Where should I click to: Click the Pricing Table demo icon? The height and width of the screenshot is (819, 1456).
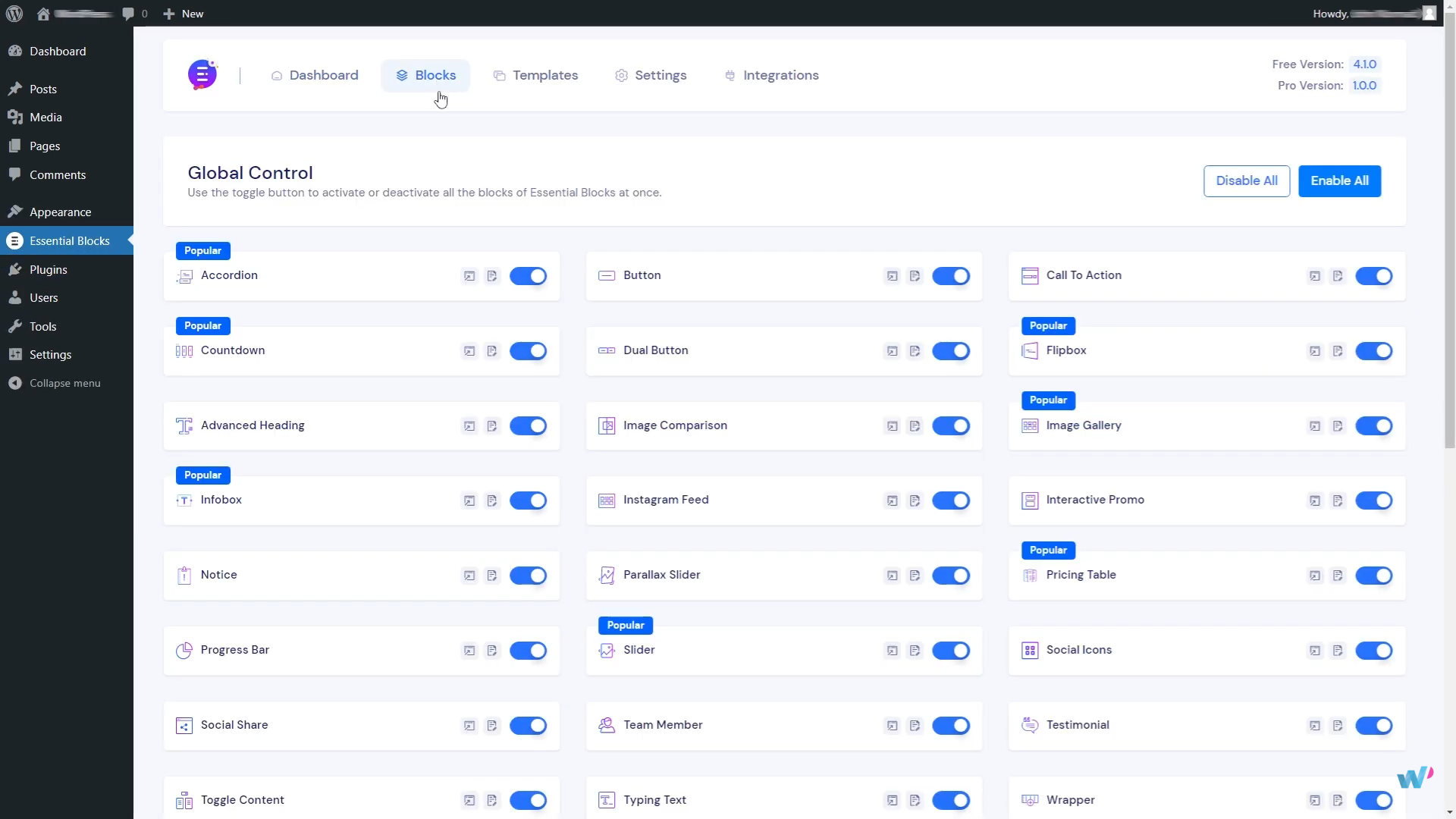(1315, 576)
